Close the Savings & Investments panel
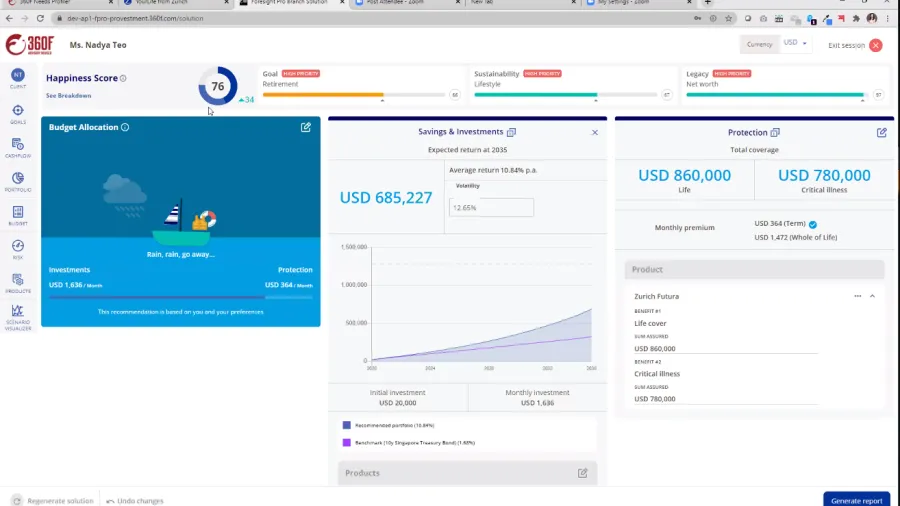This screenshot has width=900, height=506. [595, 132]
